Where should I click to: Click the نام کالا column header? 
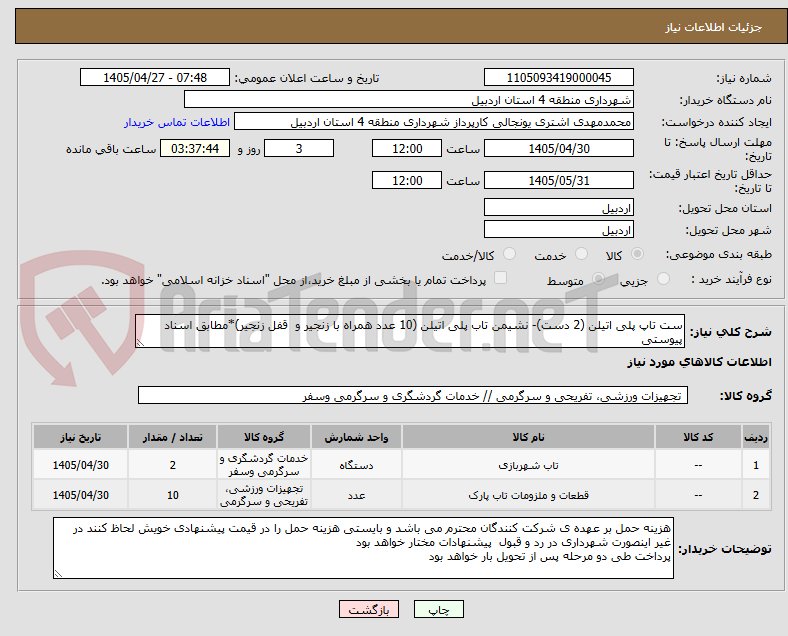528,437
